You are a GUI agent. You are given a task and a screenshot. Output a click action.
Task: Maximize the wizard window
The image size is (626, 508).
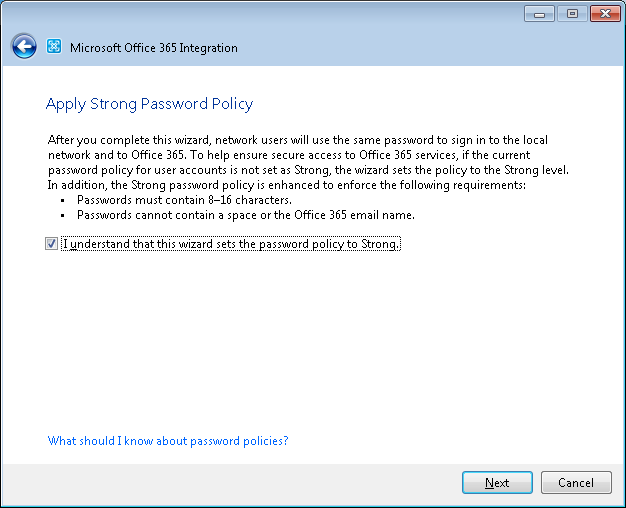click(x=572, y=14)
